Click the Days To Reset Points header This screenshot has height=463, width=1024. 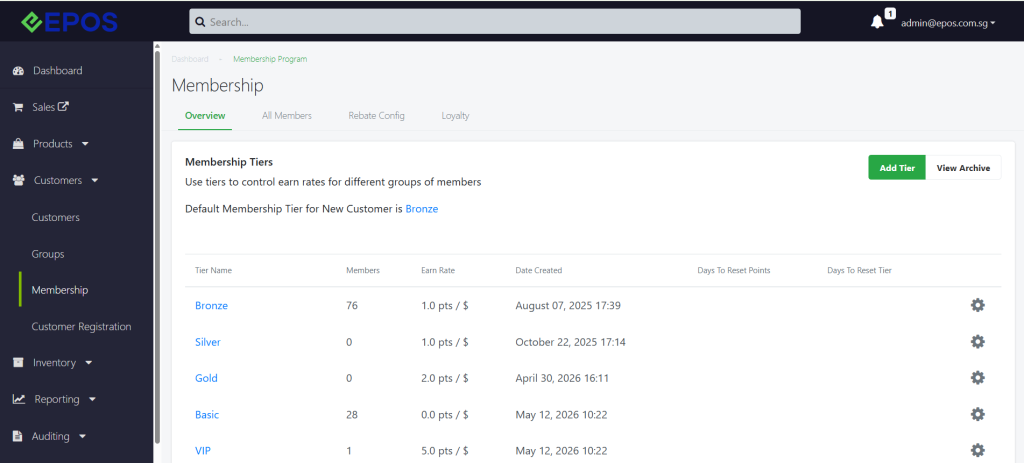pos(733,270)
